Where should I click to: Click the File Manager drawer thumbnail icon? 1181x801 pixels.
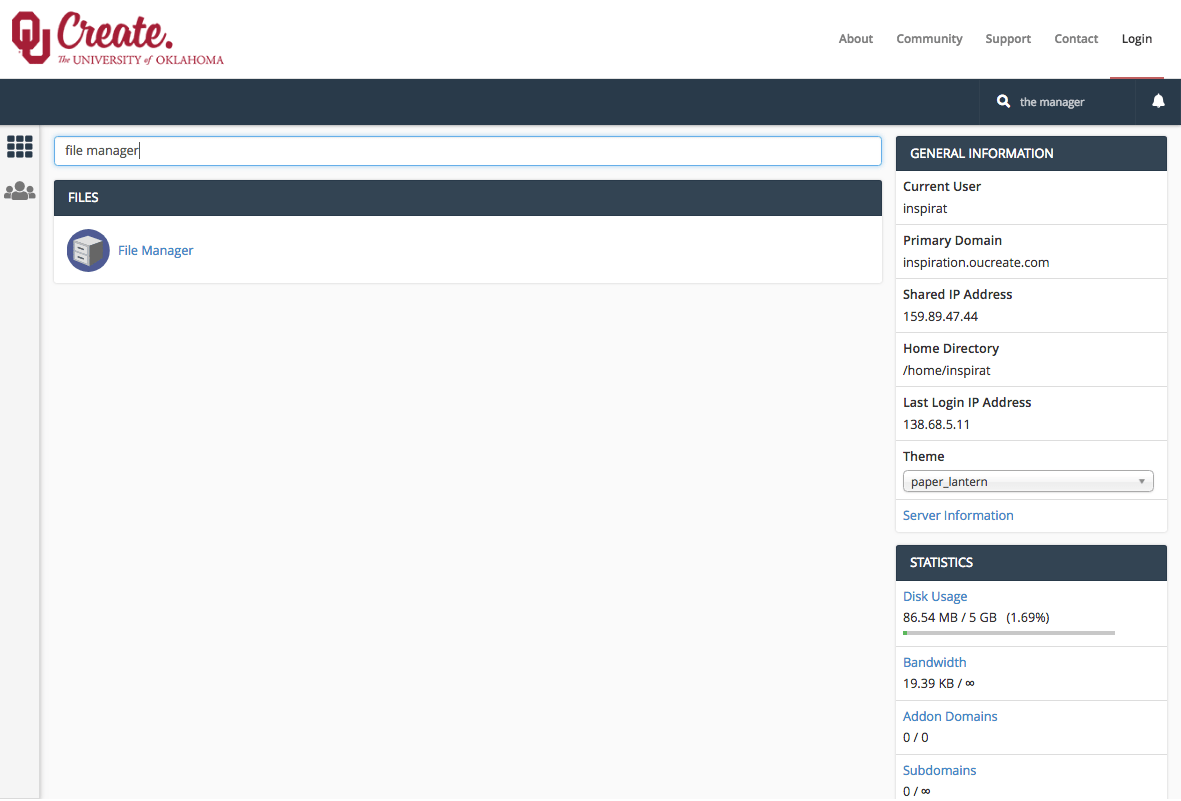coord(88,250)
